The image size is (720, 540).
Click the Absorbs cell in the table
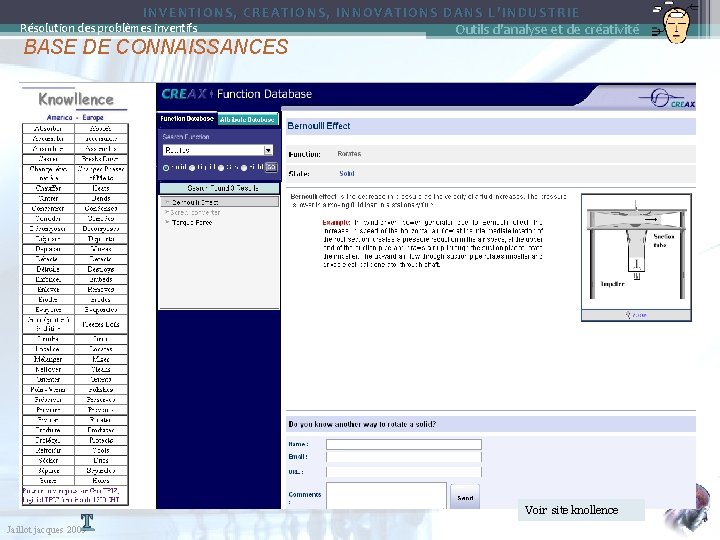(101, 129)
